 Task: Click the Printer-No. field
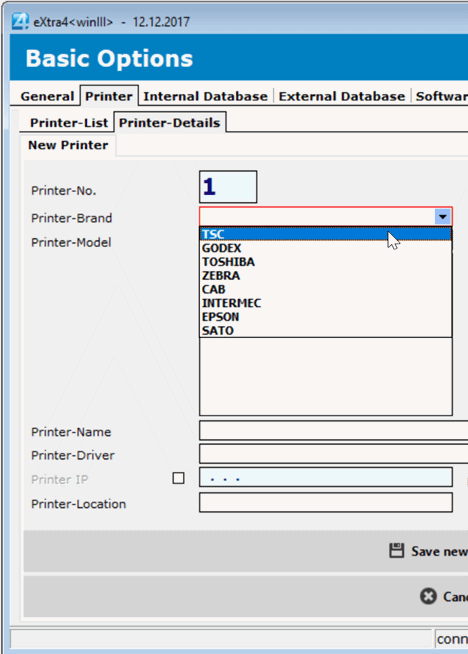pos(228,187)
